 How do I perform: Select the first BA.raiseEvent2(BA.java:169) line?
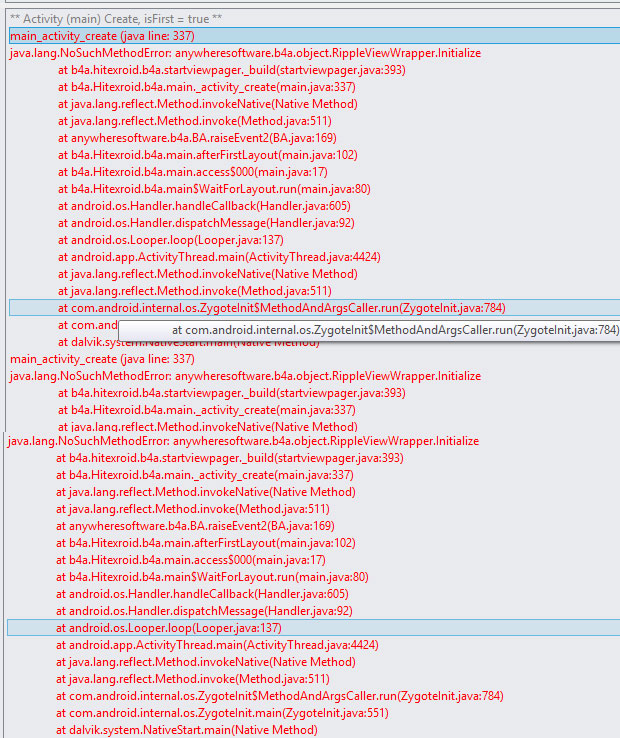pos(197,138)
